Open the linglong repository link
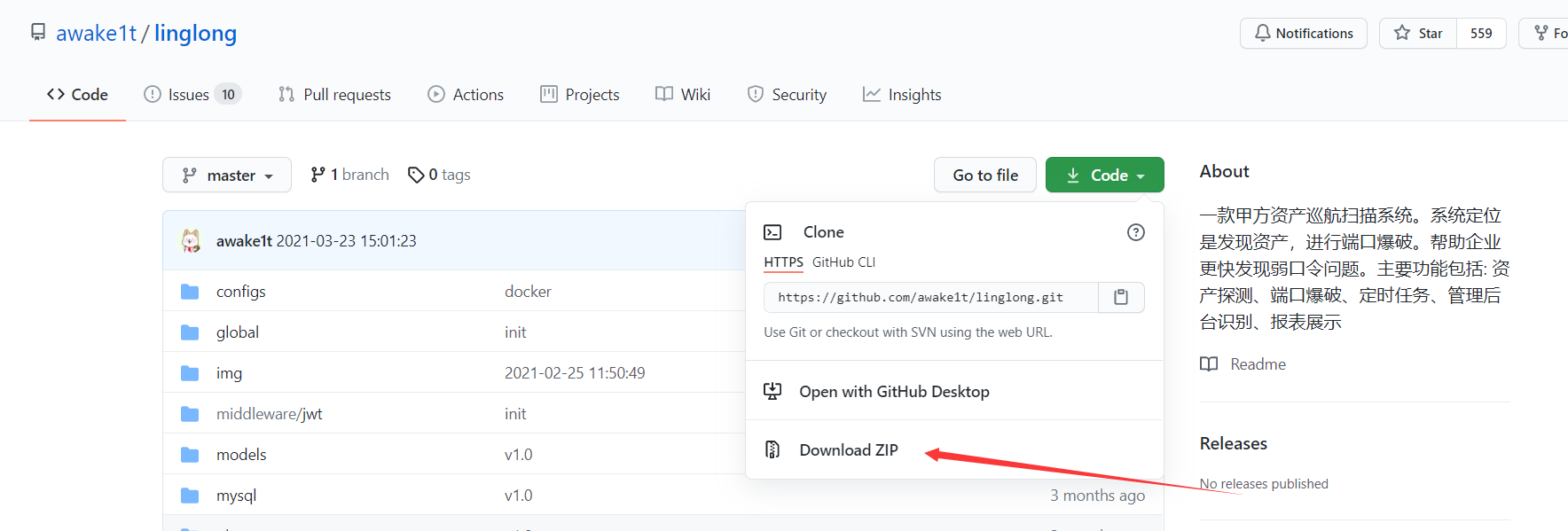The image size is (1568, 531). (195, 33)
